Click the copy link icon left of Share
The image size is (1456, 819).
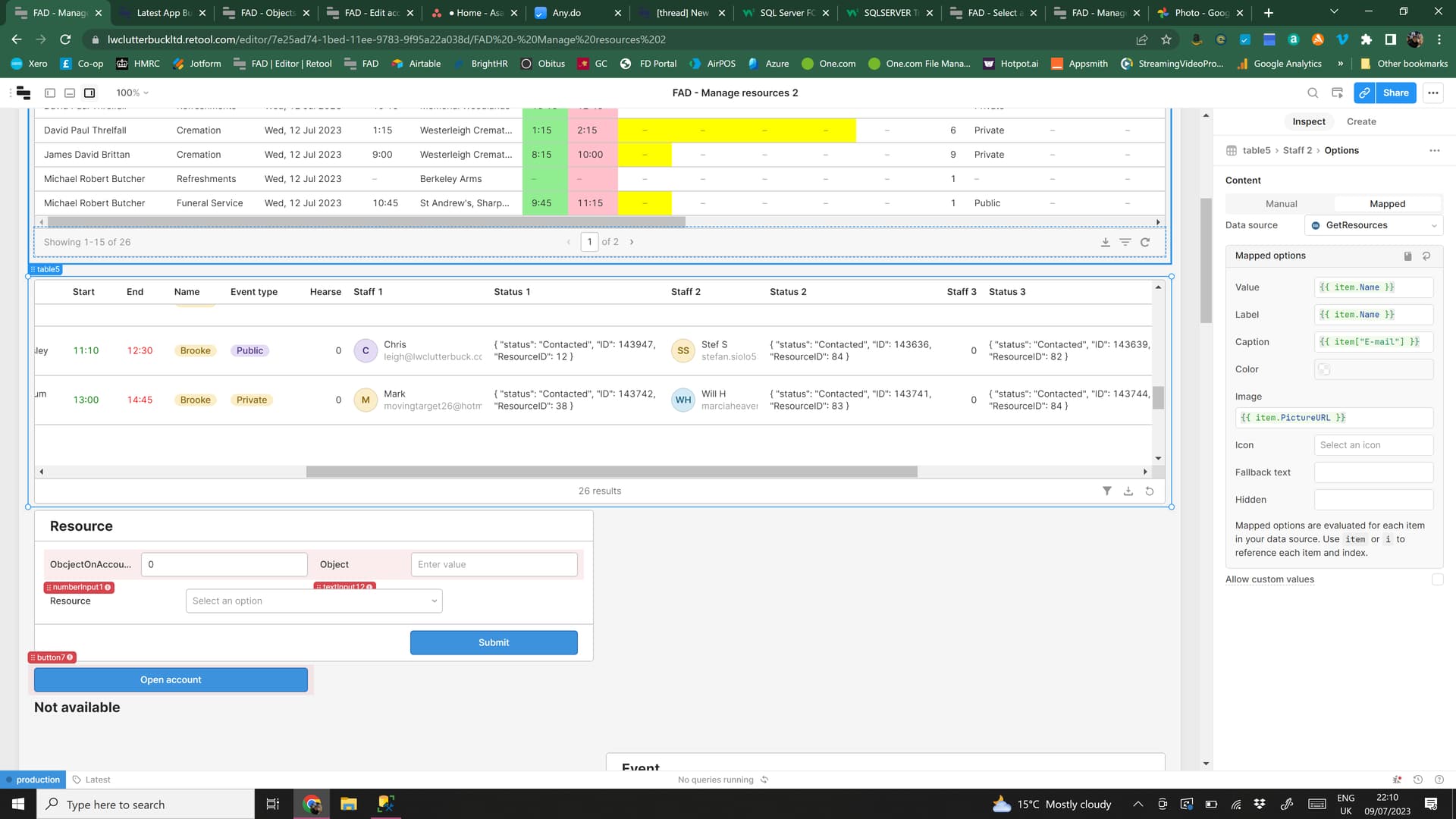pyautogui.click(x=1364, y=93)
